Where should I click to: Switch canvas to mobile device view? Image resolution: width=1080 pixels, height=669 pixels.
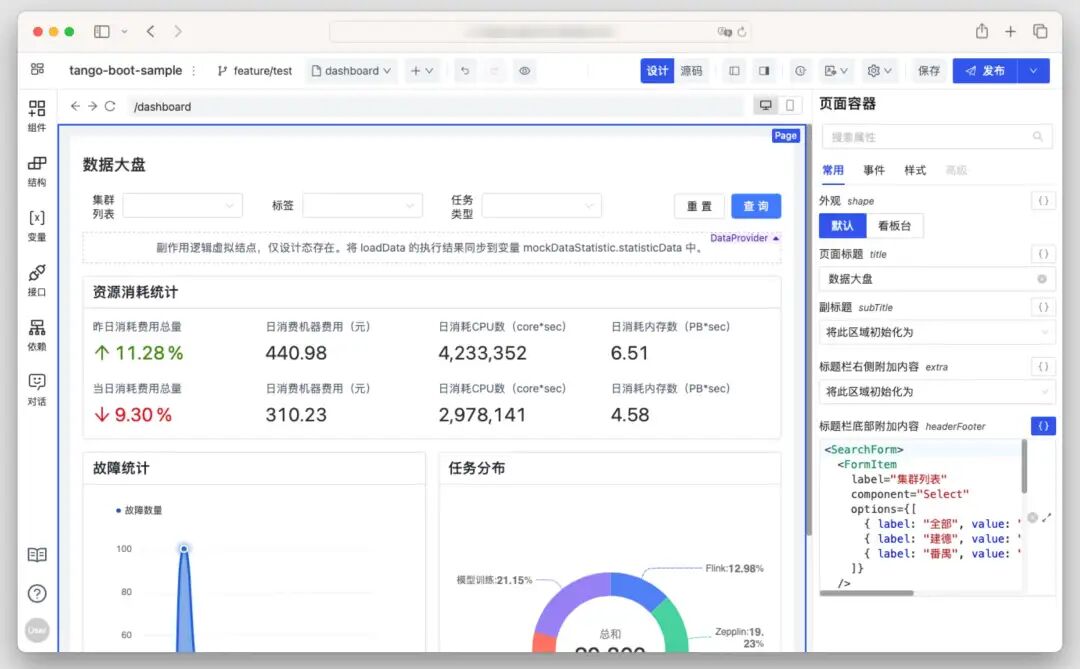click(790, 106)
